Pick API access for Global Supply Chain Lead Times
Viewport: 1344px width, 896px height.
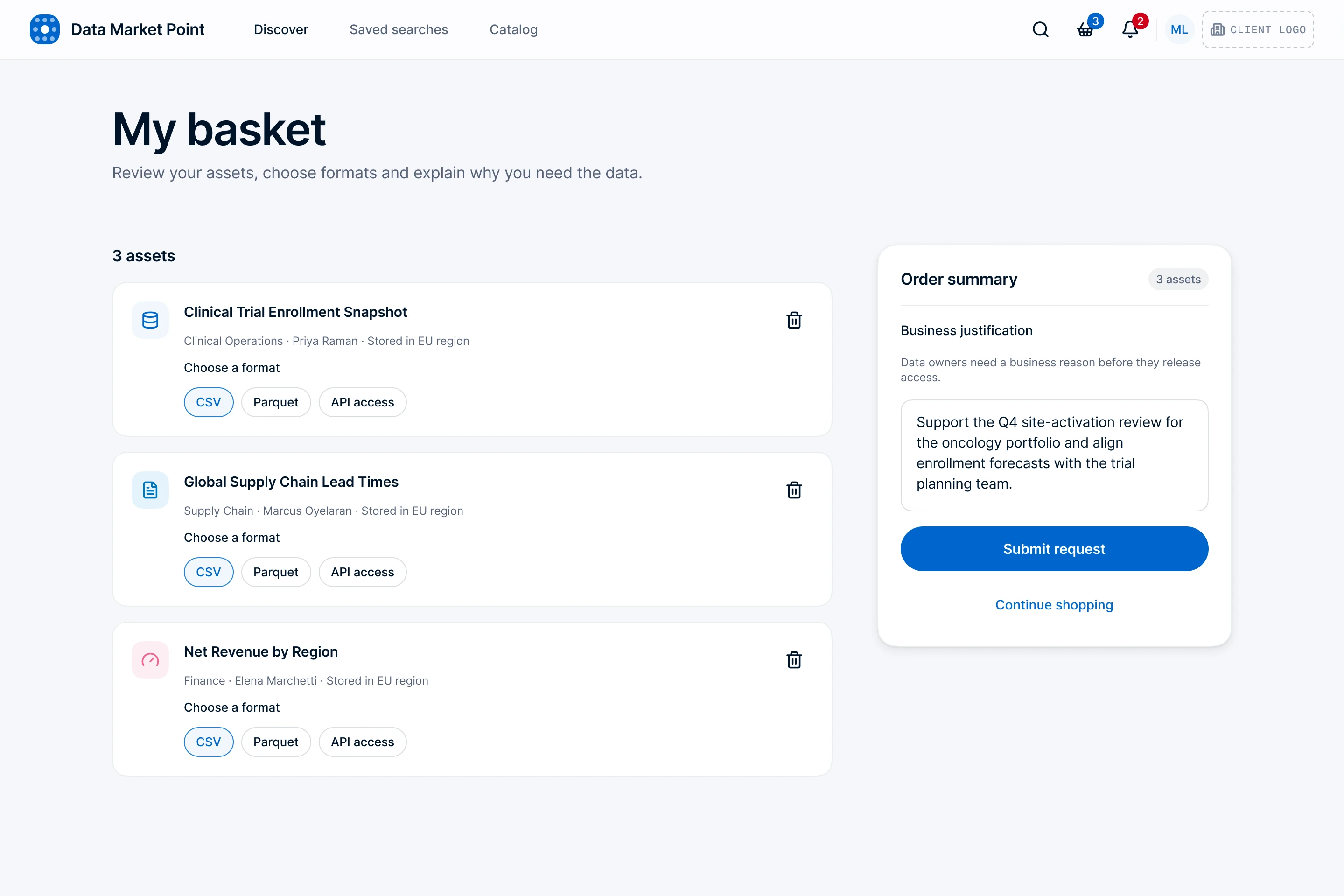coord(363,572)
